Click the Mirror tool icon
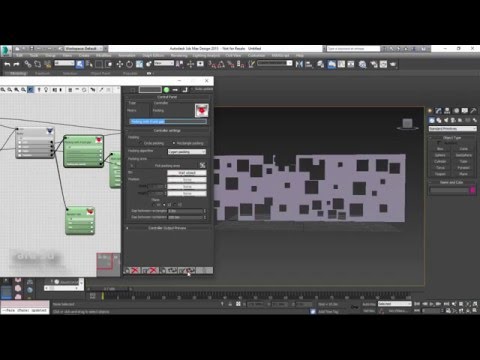Image resolution: width=480 pixels, height=360 pixels. (299, 64)
